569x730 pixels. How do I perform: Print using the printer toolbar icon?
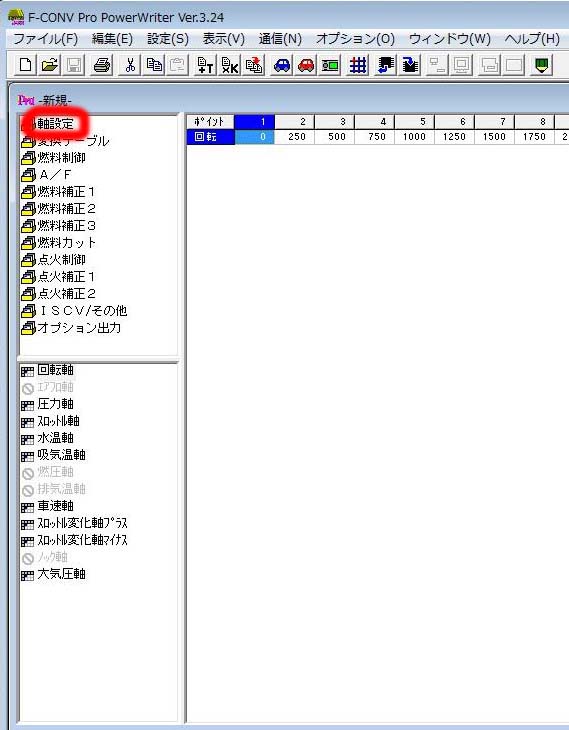(x=102, y=65)
